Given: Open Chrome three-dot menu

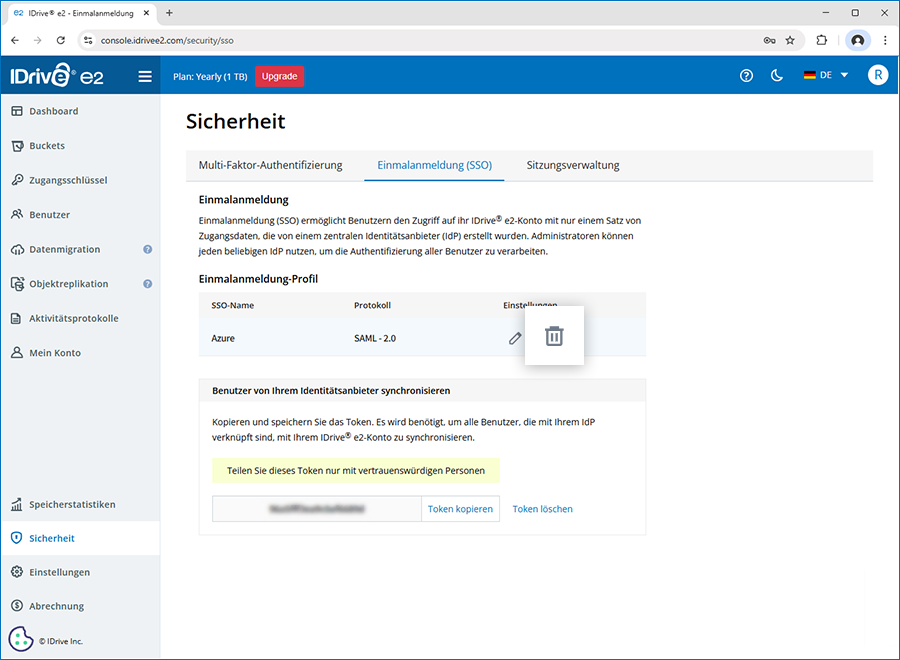Looking at the screenshot, I should coord(885,40).
